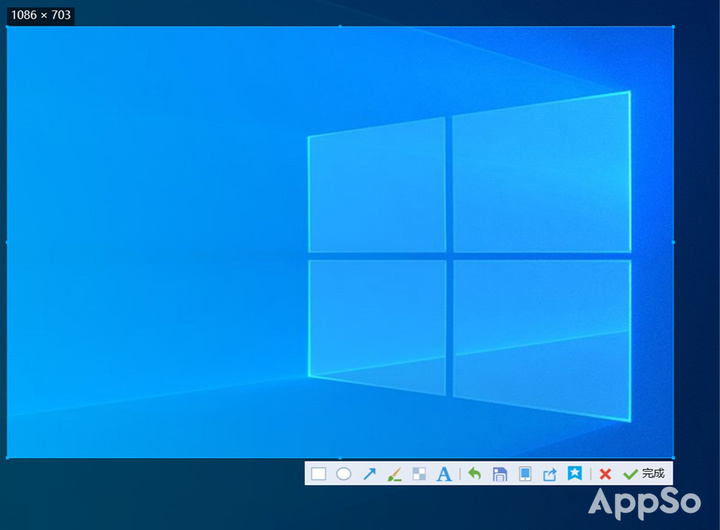Screen dimensions: 720x530
Task: Undo the last edit with green arrow
Action: click(475, 474)
